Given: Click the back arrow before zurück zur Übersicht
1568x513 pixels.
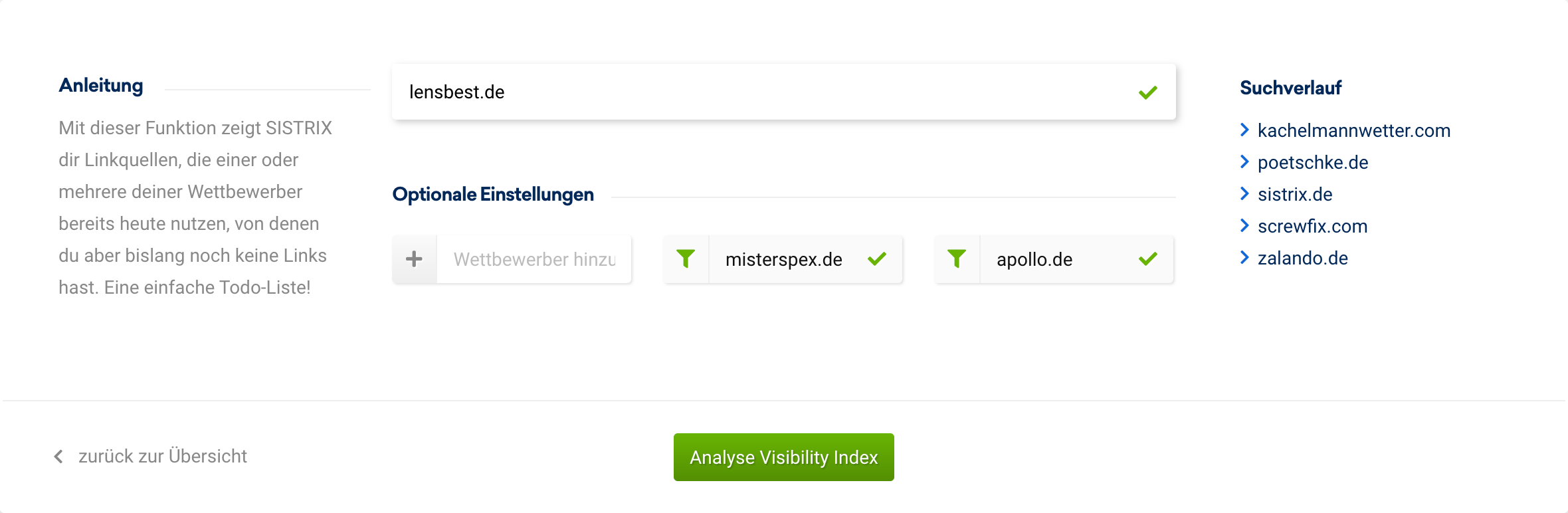Looking at the screenshot, I should tap(58, 457).
